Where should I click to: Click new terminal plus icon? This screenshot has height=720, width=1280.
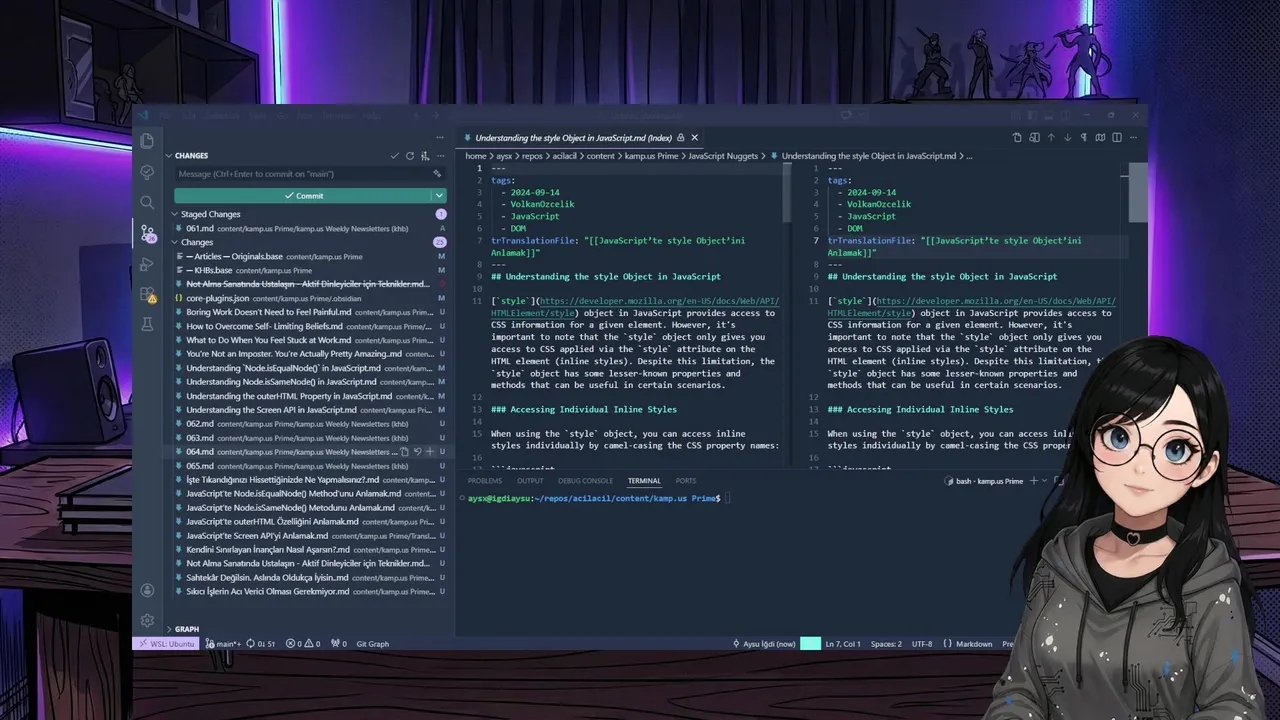(x=1034, y=481)
